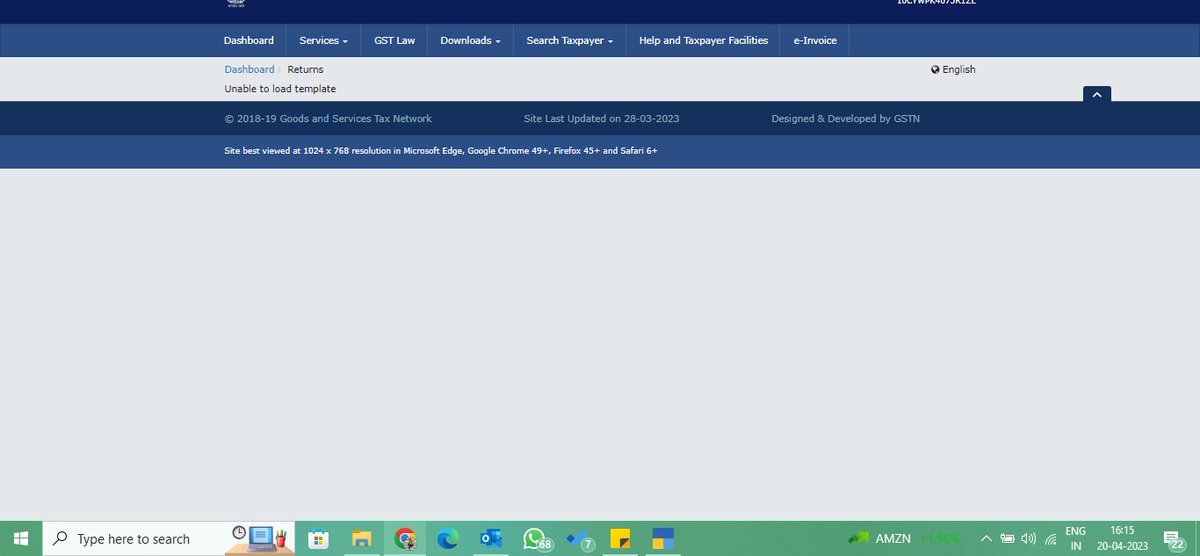
Task: Open Help and Taxpayer Facilities
Action: click(703, 40)
